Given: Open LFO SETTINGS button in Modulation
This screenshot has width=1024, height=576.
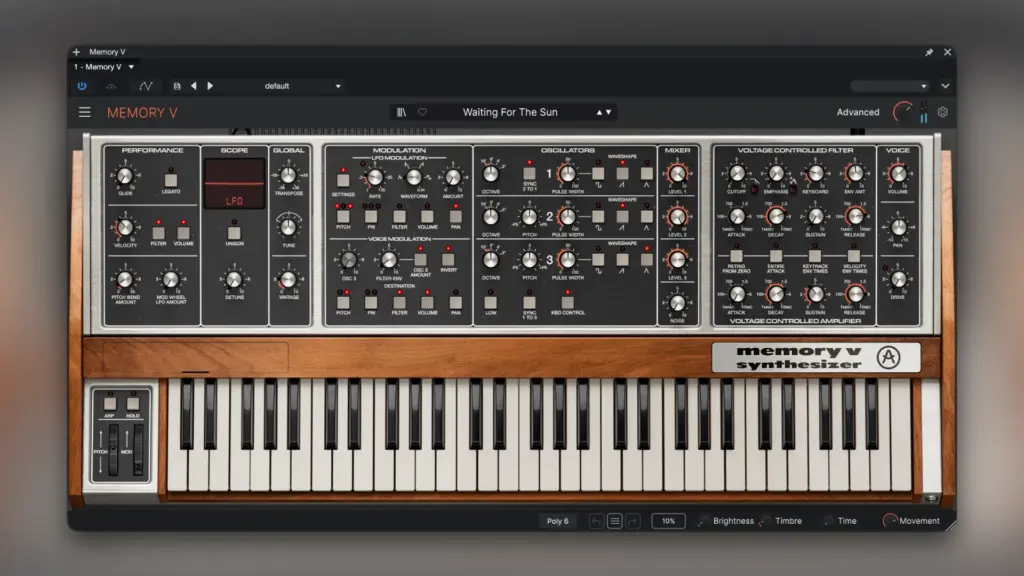Looking at the screenshot, I should click(x=343, y=180).
